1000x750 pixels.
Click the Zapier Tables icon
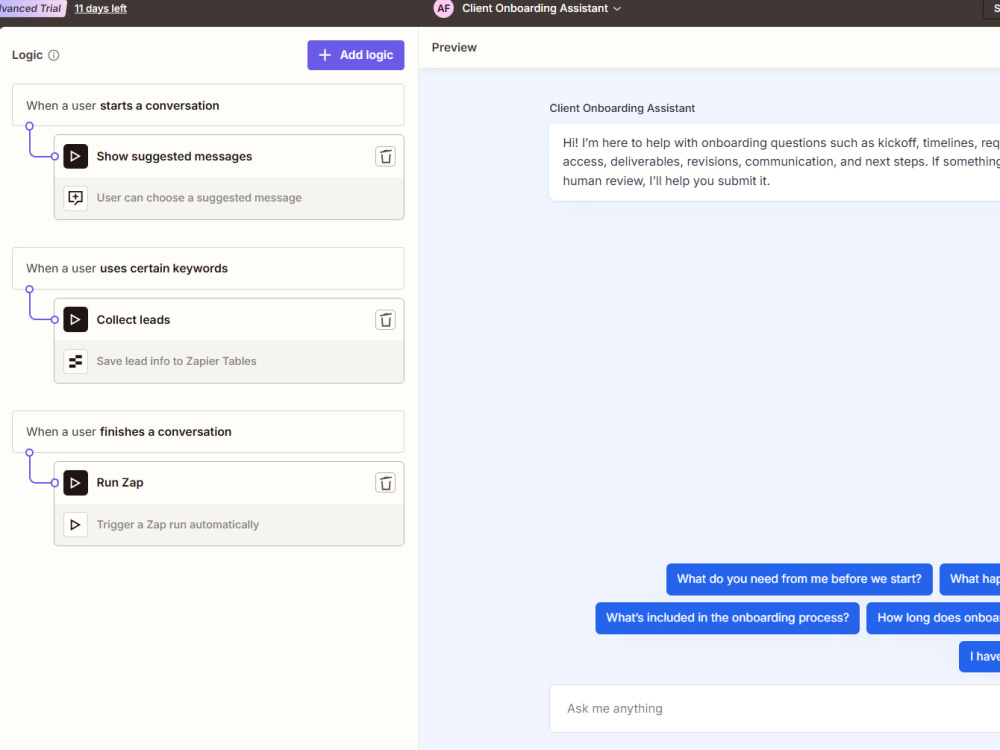click(75, 361)
